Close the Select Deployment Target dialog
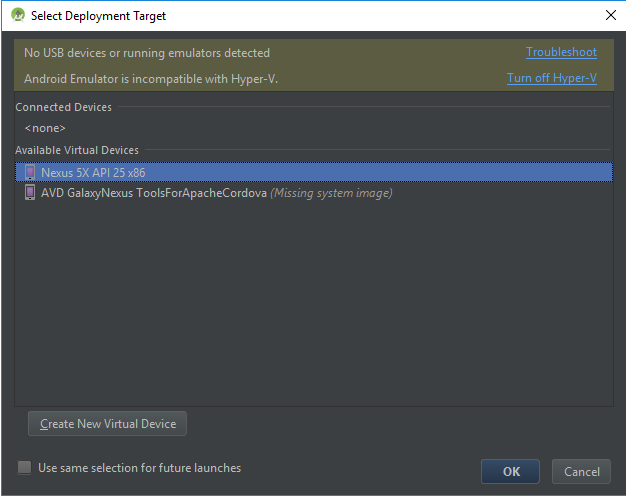The image size is (626, 496). 611,15
